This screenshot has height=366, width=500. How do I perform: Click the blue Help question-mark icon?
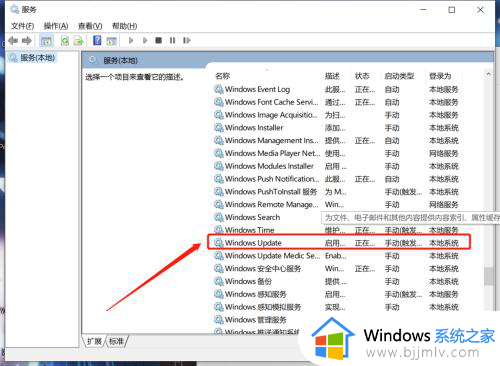(x=97, y=41)
